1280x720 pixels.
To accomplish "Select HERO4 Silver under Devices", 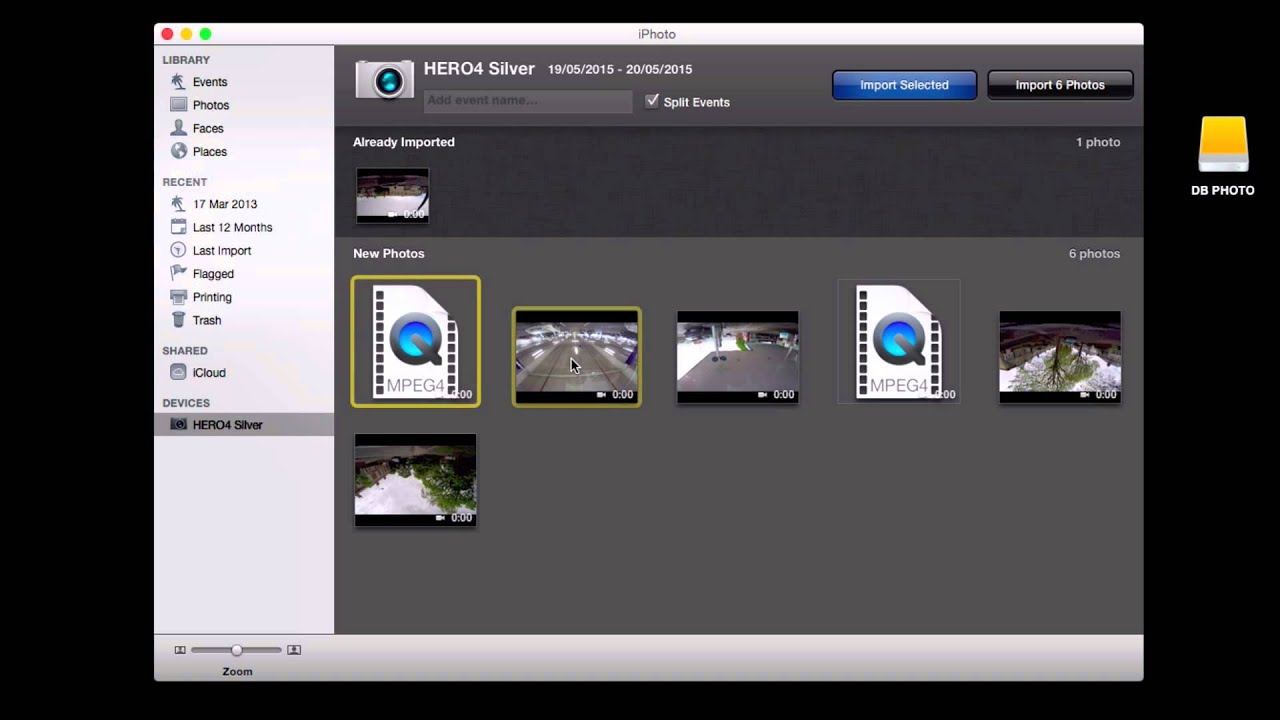I will [x=228, y=425].
